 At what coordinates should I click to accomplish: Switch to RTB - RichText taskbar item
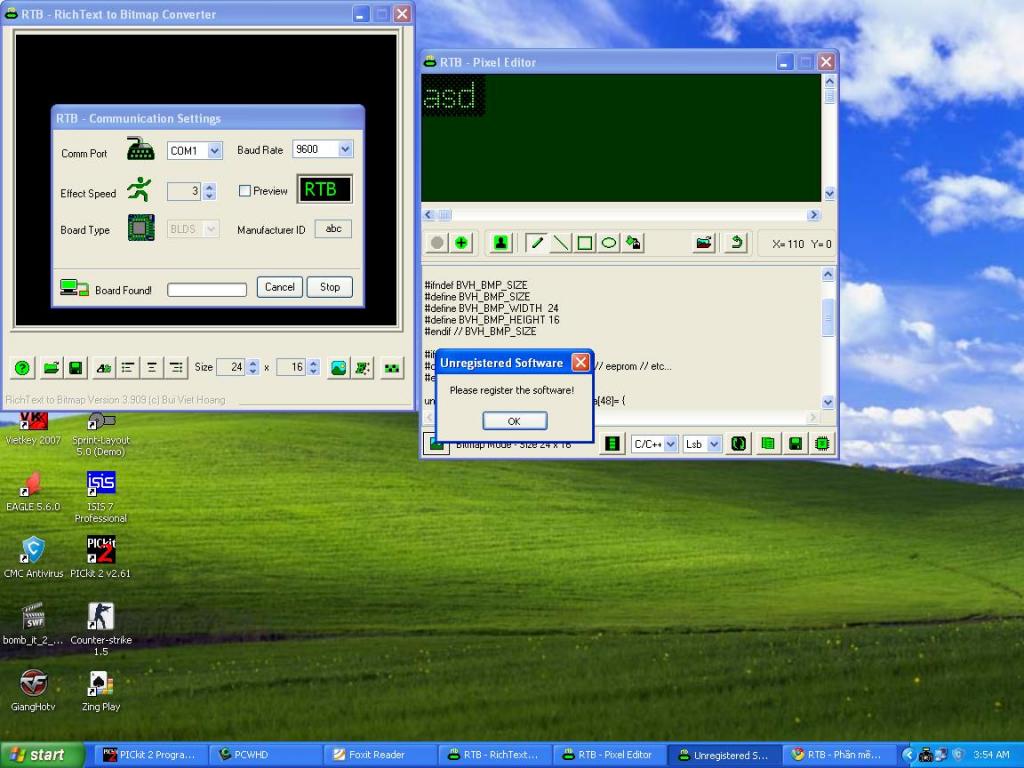coord(494,755)
